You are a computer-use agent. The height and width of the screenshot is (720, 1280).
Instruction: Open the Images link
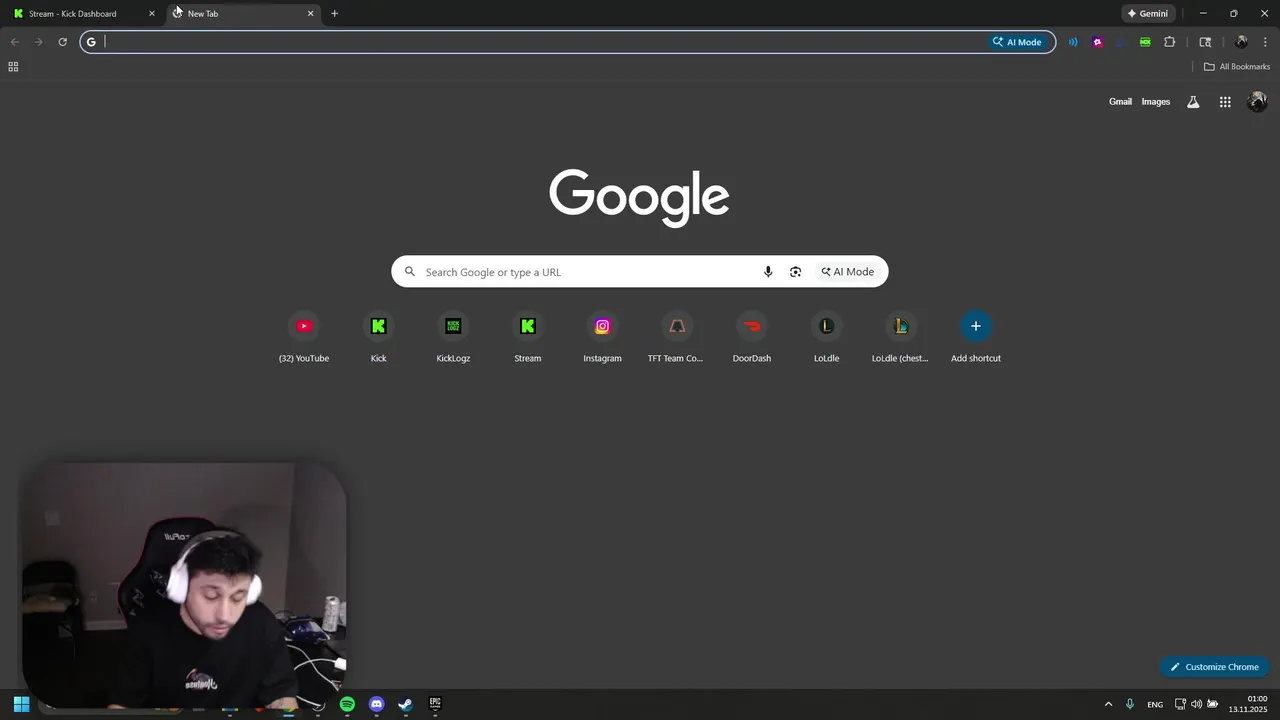point(1156,102)
